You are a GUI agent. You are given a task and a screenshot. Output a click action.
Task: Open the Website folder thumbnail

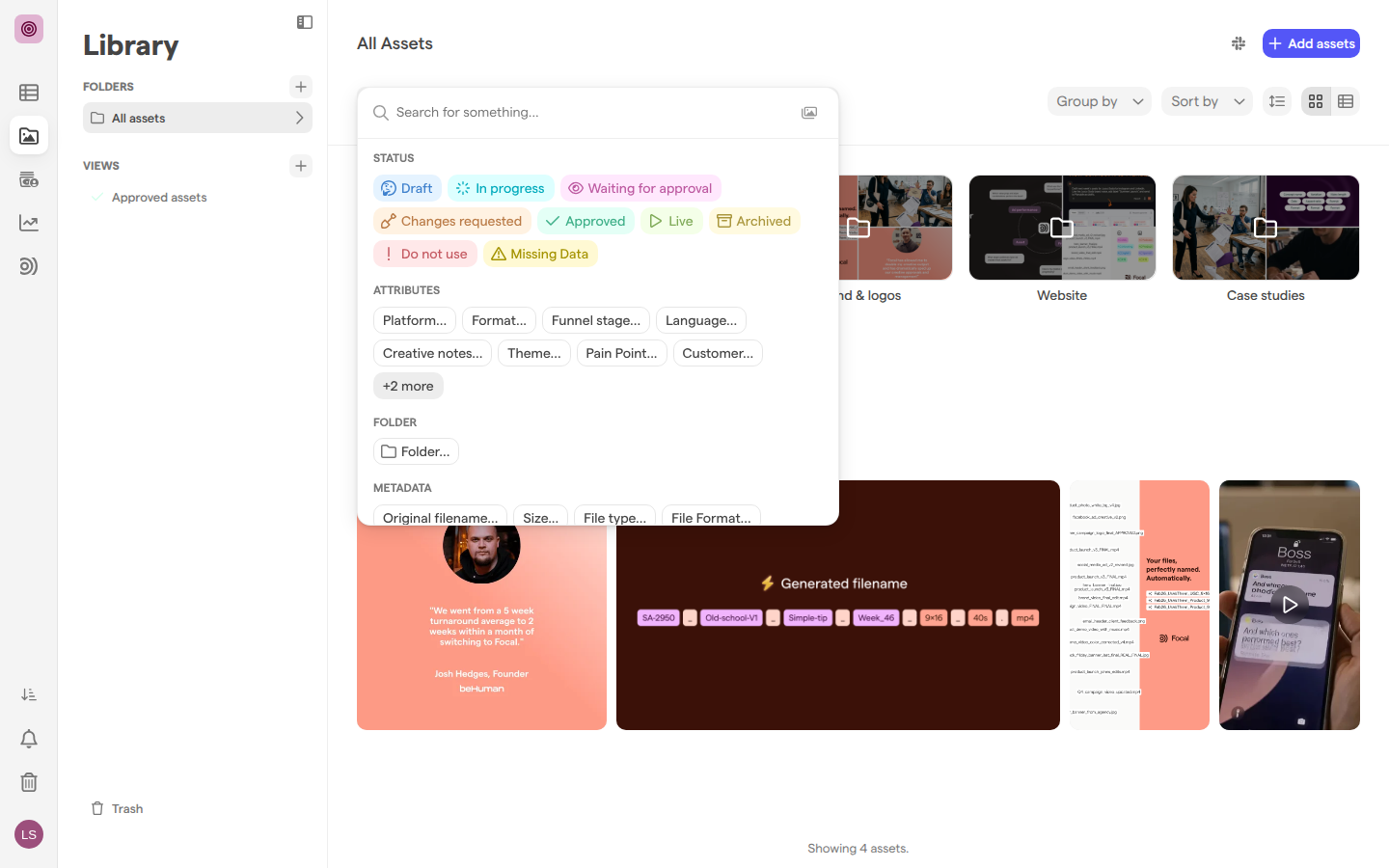(1062, 228)
